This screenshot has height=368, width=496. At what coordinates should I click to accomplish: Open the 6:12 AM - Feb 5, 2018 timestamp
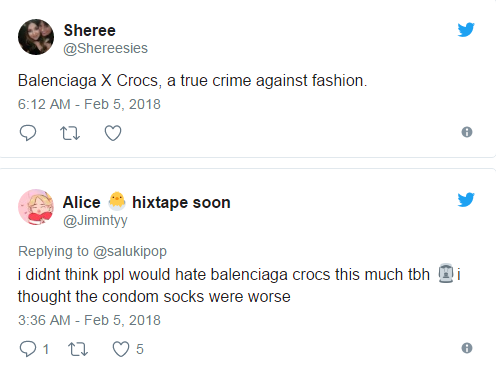(89, 104)
